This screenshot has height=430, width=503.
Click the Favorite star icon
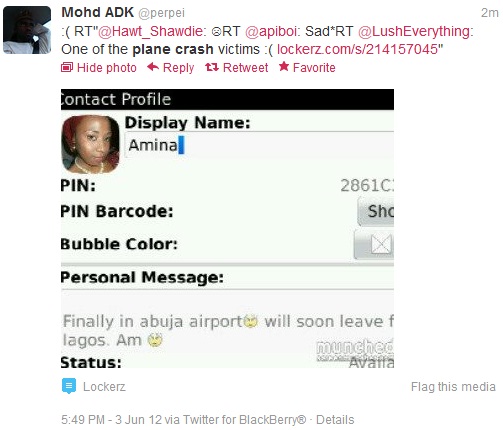coord(284,67)
